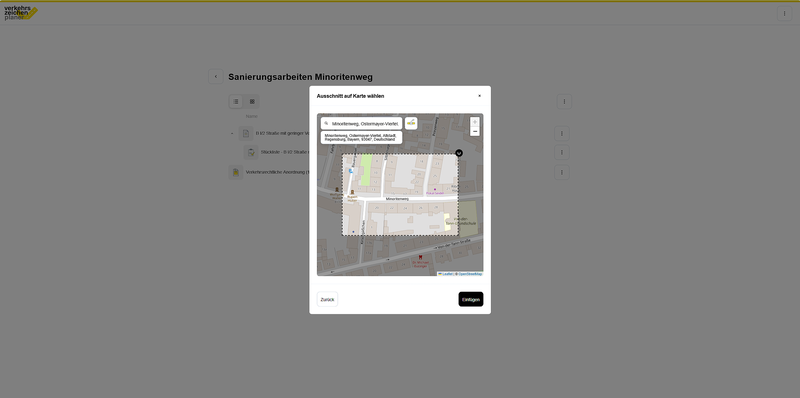Select the suggestion 'Minoritenweg, Ostermayer-Viertel, Altstadt, Regensburg'
This screenshot has height=398, width=800.
pos(361,137)
